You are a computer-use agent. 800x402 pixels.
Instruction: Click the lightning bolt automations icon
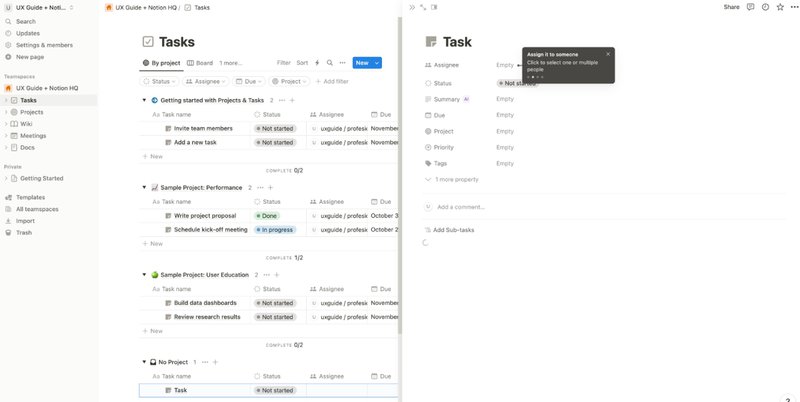(x=317, y=63)
